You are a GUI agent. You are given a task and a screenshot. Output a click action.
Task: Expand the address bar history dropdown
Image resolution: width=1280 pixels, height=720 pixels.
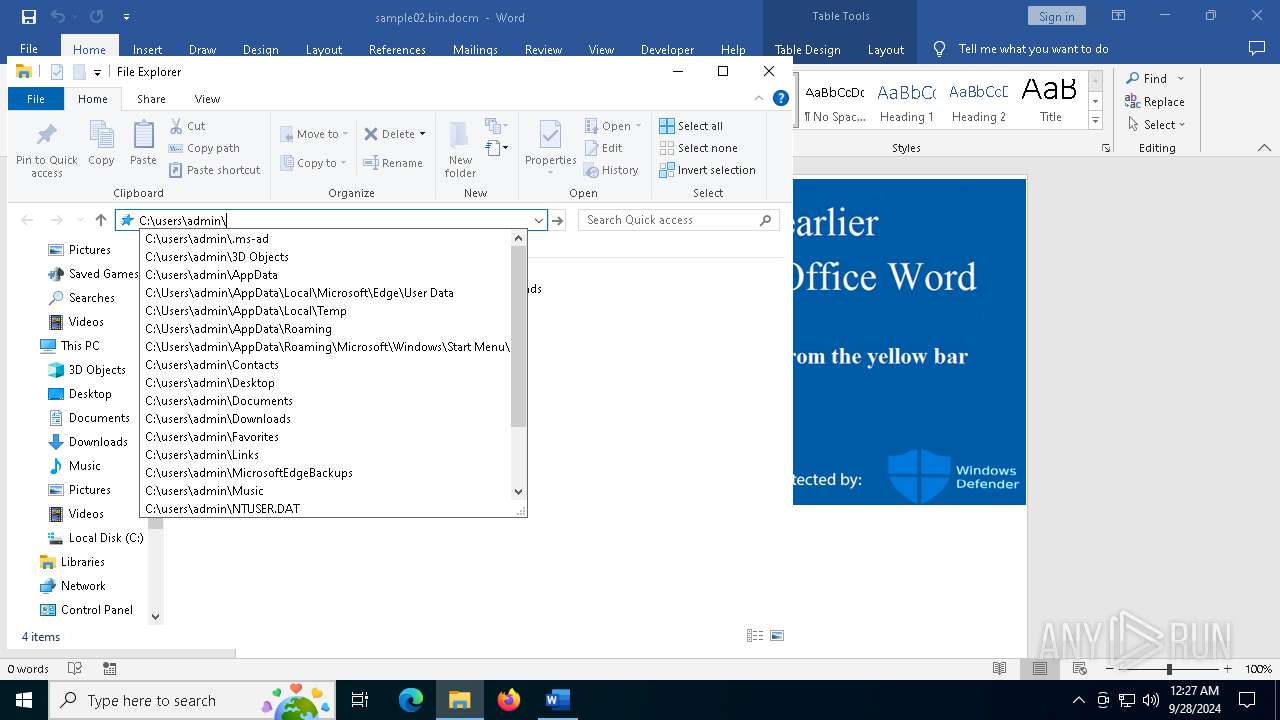[538, 220]
